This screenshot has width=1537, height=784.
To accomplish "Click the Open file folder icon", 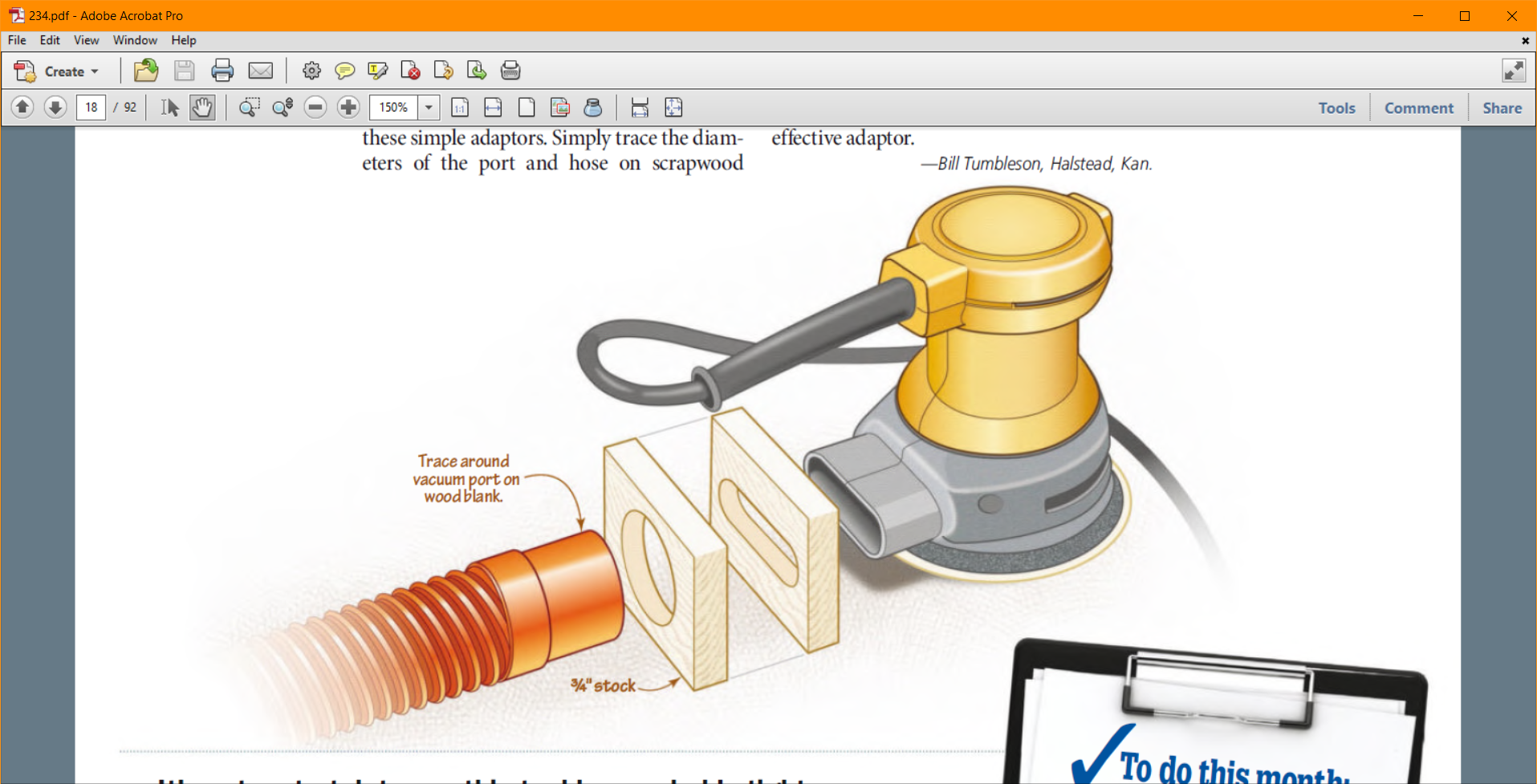I will (145, 71).
